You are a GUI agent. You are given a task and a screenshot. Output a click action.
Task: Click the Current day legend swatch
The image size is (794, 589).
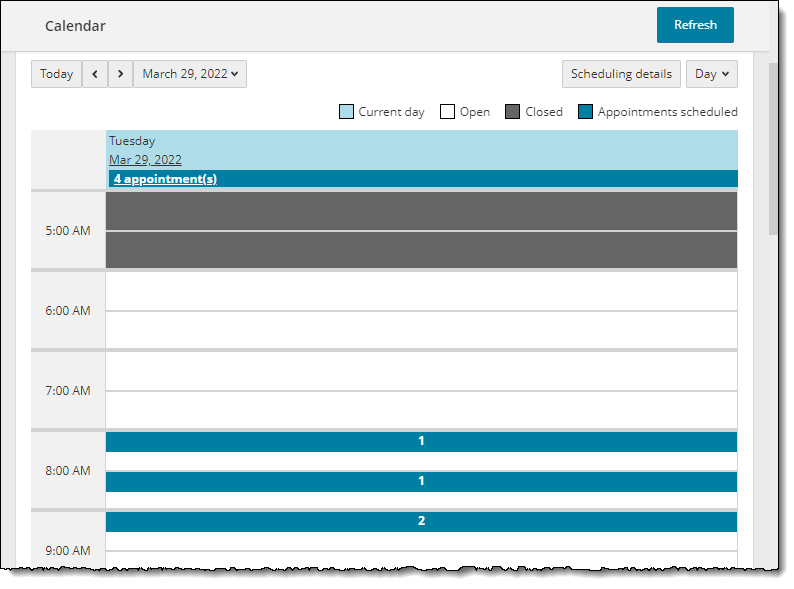point(346,112)
